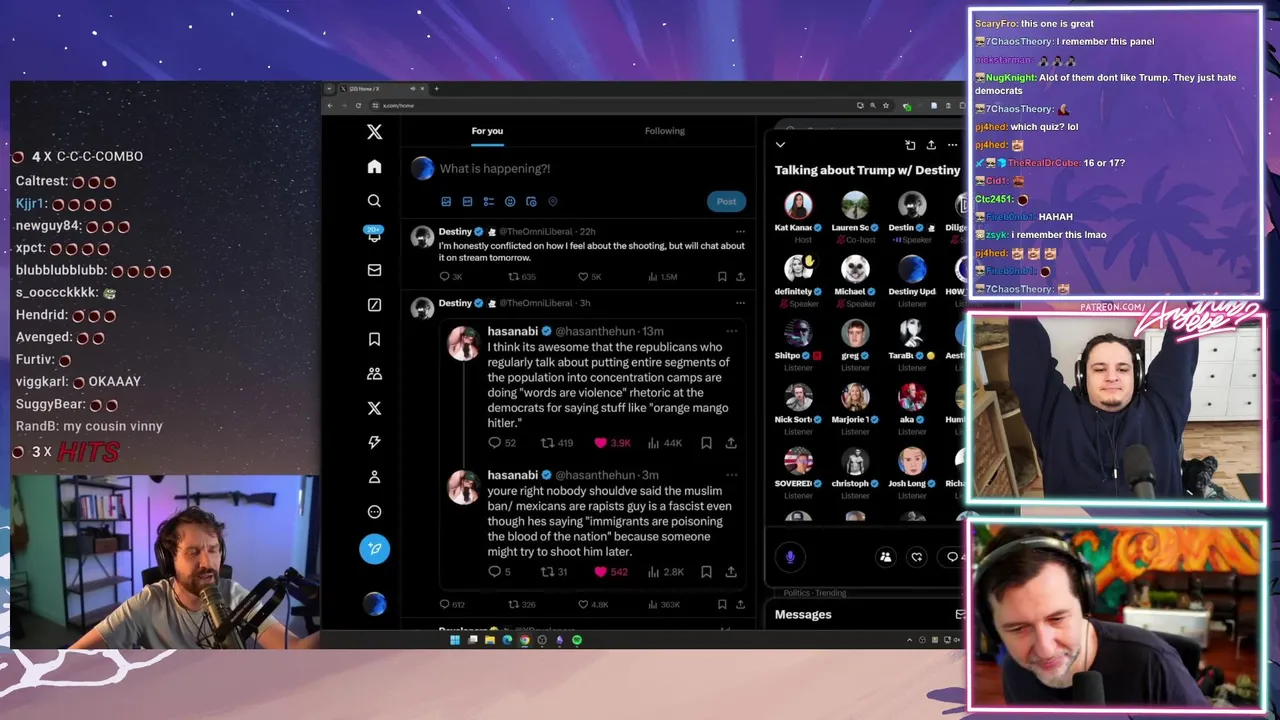This screenshot has height=720, width=1280.
Task: Unlike hasanabi tweet with 3.9K likes
Action: pos(612,443)
